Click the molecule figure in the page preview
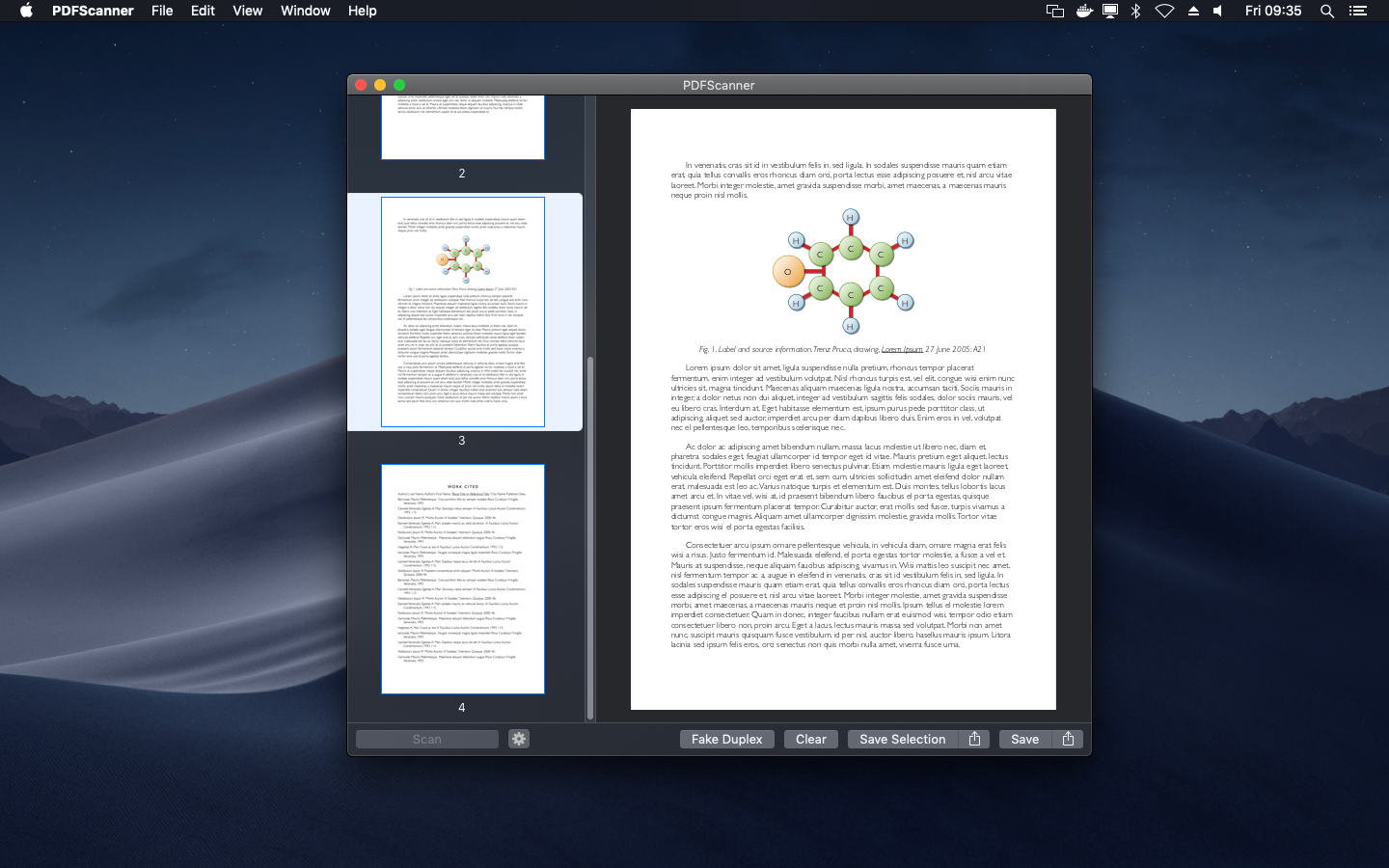The height and width of the screenshot is (868, 1389). click(844, 272)
